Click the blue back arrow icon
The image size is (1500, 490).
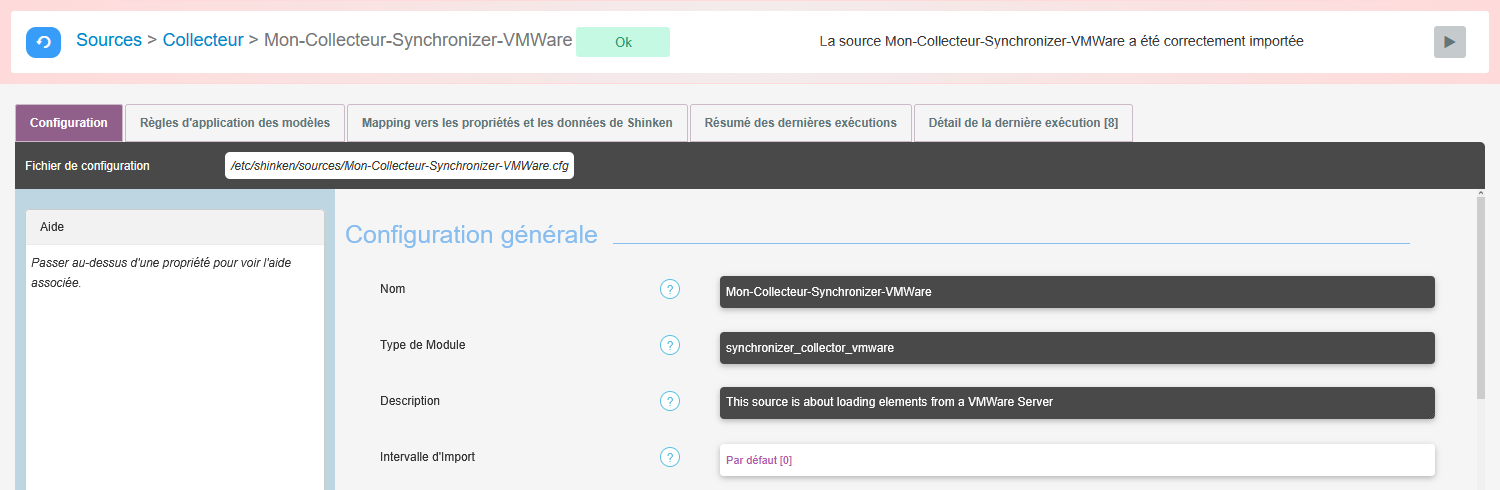pos(43,42)
